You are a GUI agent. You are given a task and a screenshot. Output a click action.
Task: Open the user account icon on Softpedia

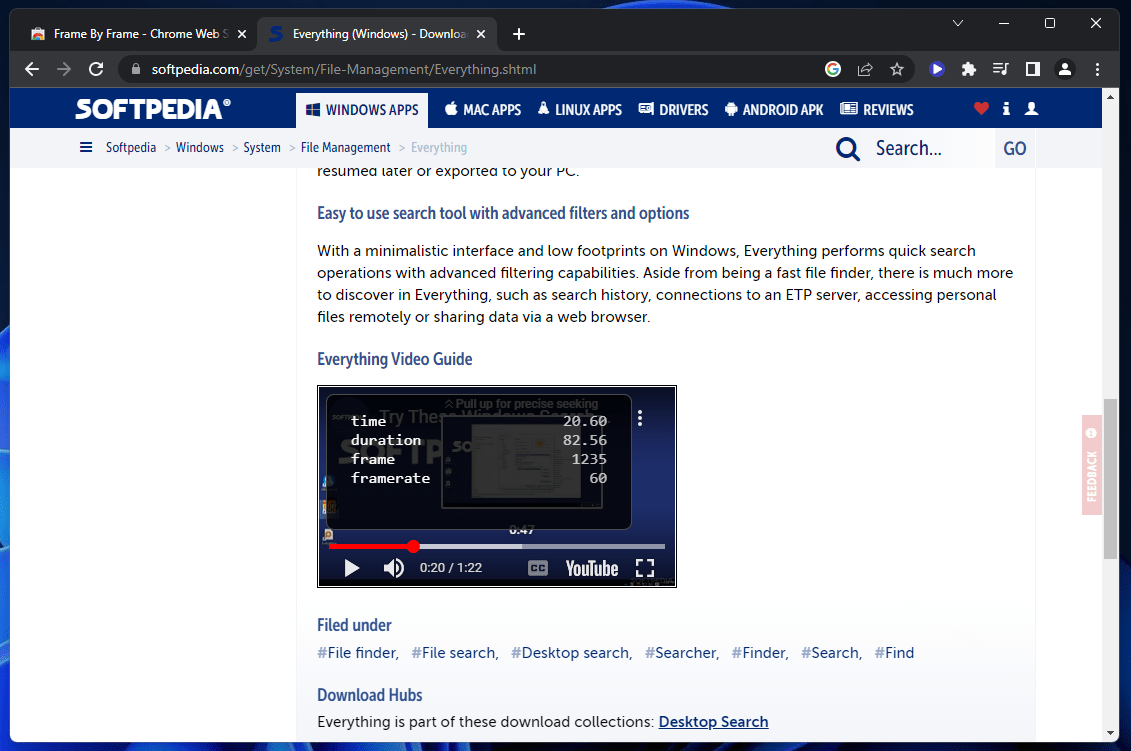pos(1031,109)
